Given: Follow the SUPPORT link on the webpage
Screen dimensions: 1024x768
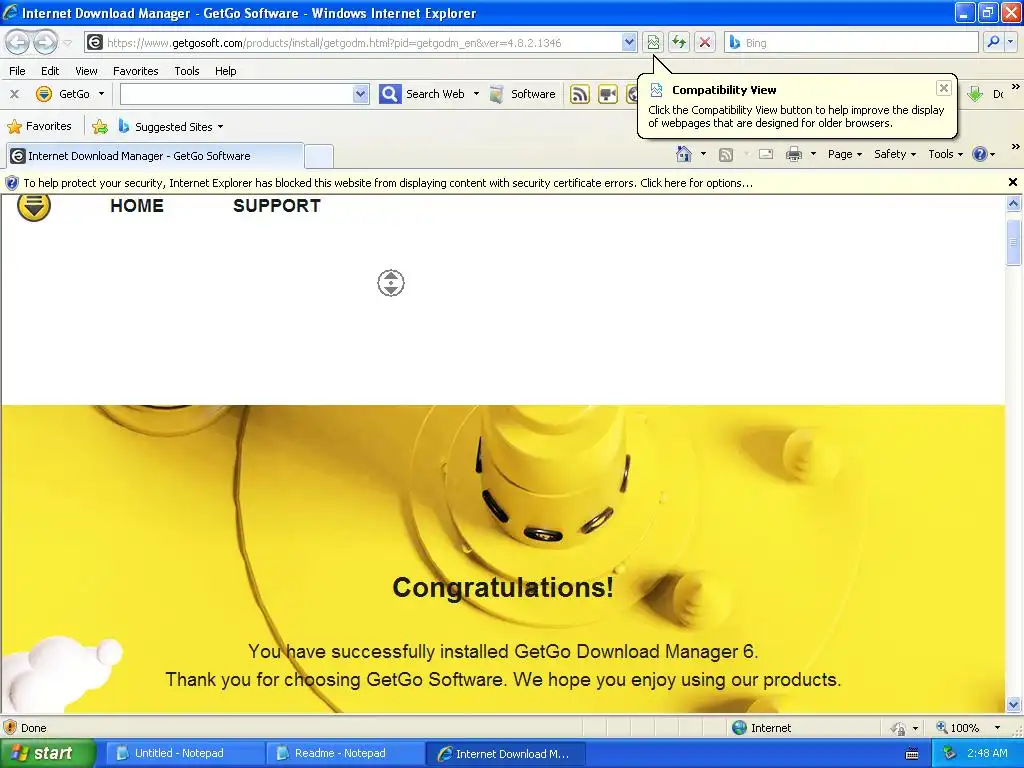Looking at the screenshot, I should tap(277, 206).
